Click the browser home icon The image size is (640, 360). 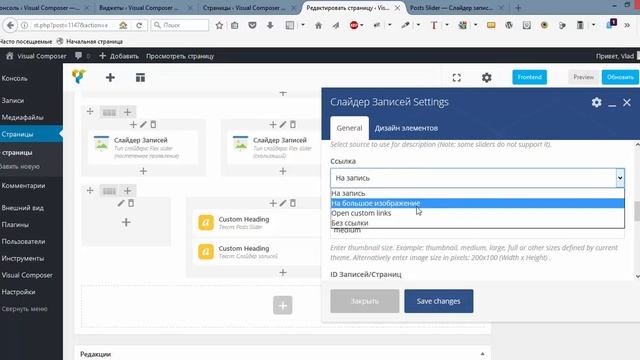coord(318,25)
